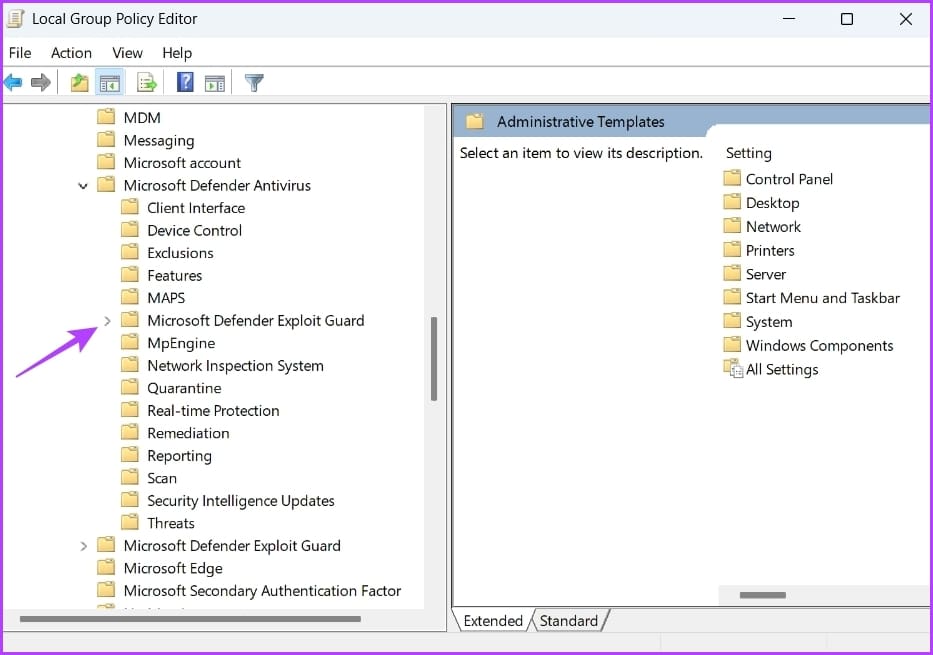Toggle Show/Hide Action Pane toolbar icon
The image size is (933, 655).
point(215,83)
